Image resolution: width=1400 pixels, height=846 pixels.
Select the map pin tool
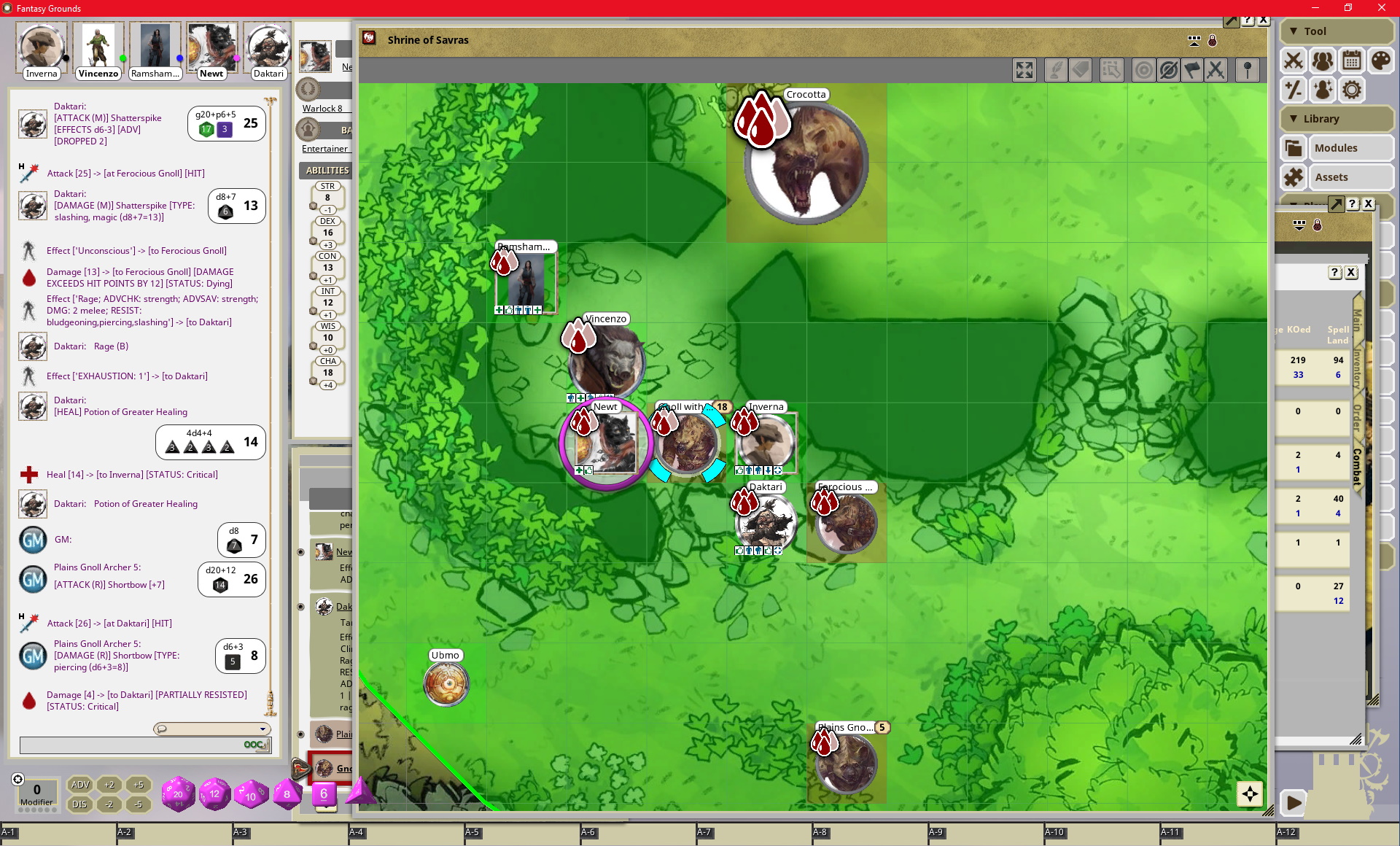coord(1248,70)
